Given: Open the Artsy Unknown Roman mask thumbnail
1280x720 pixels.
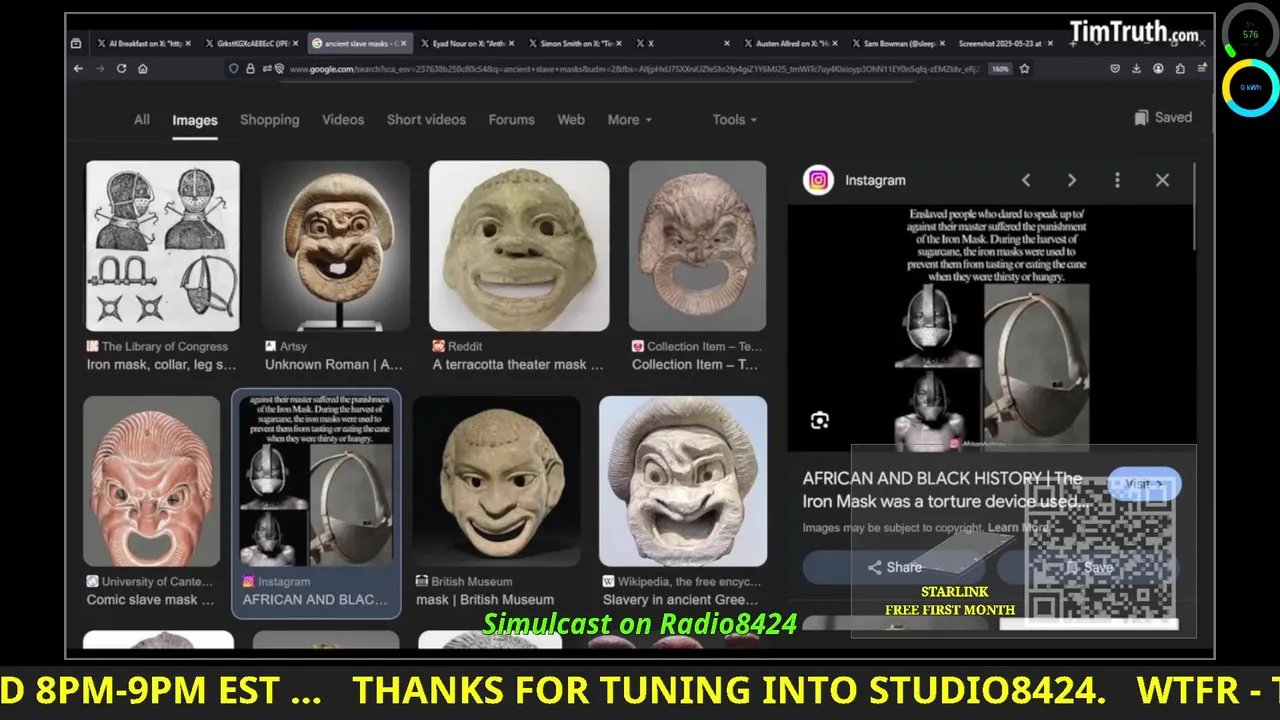Looking at the screenshot, I should click(x=335, y=246).
